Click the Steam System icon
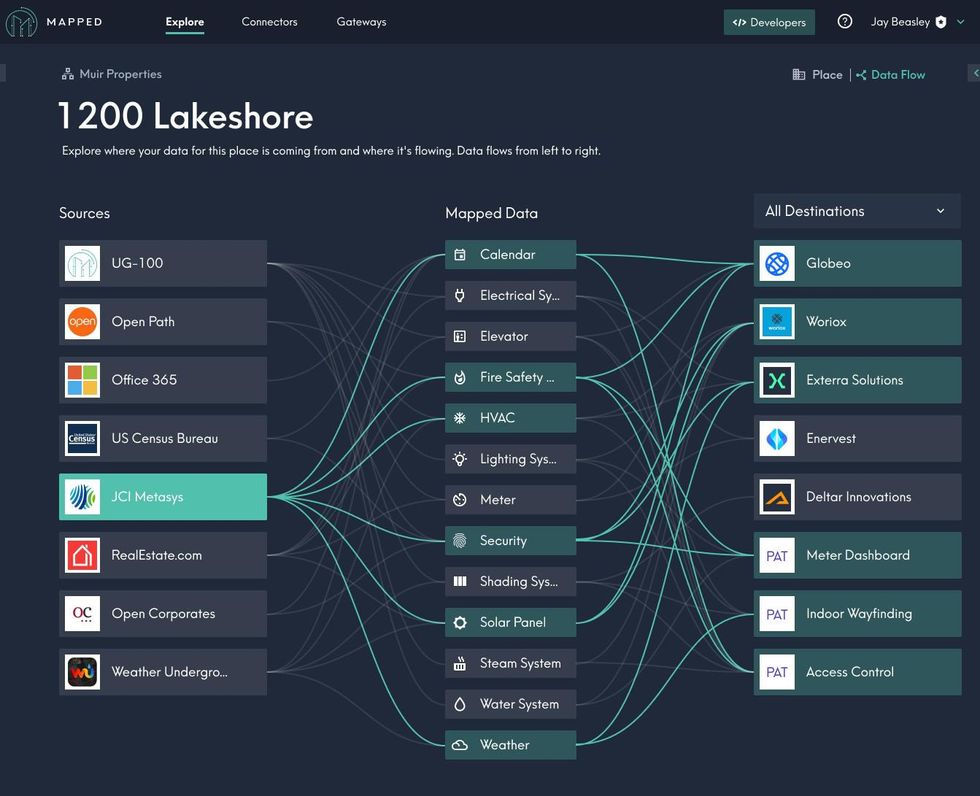Screen dimensions: 980x796 tap(460, 664)
